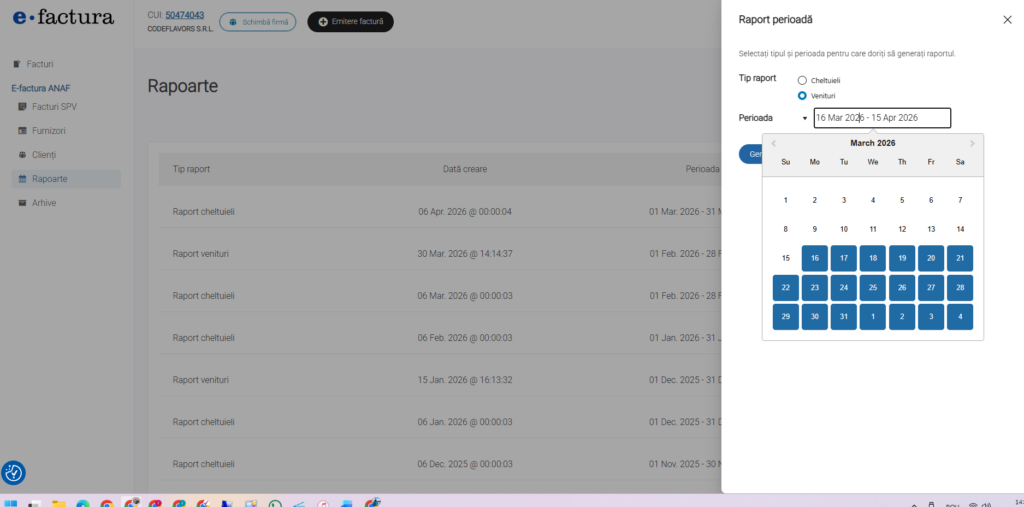Viewport: 1024px width, 507px height.
Task: Click the Clienți sidebar icon
Action: click(23, 155)
